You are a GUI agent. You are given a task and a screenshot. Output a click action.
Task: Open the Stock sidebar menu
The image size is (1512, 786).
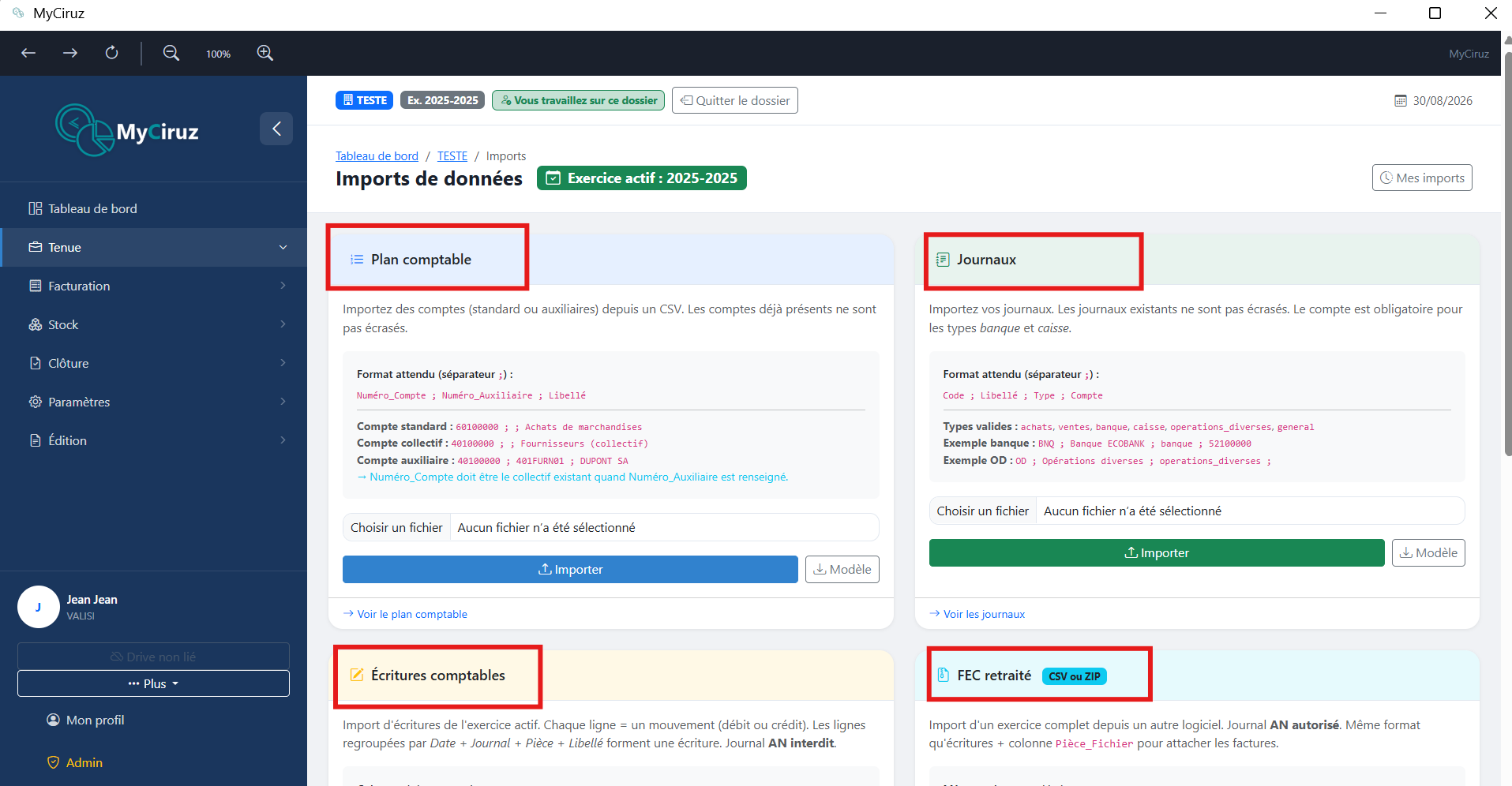pyautogui.click(x=154, y=324)
